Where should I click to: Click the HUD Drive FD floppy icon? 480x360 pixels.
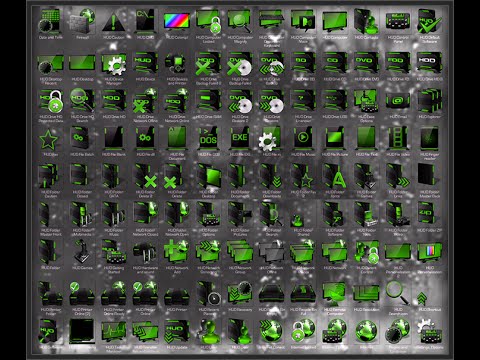pyautogui.click(x=398, y=63)
